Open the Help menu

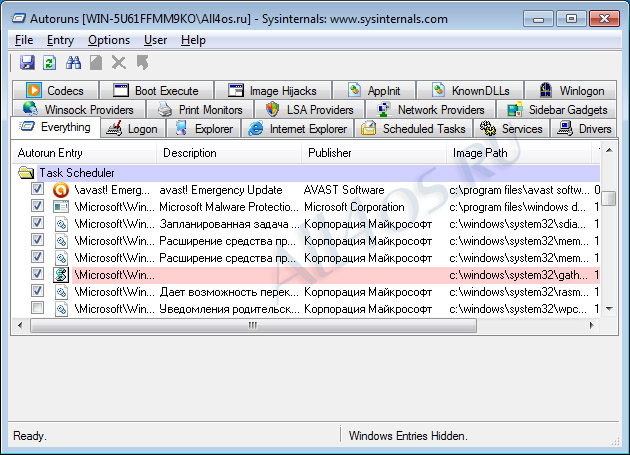click(x=193, y=40)
